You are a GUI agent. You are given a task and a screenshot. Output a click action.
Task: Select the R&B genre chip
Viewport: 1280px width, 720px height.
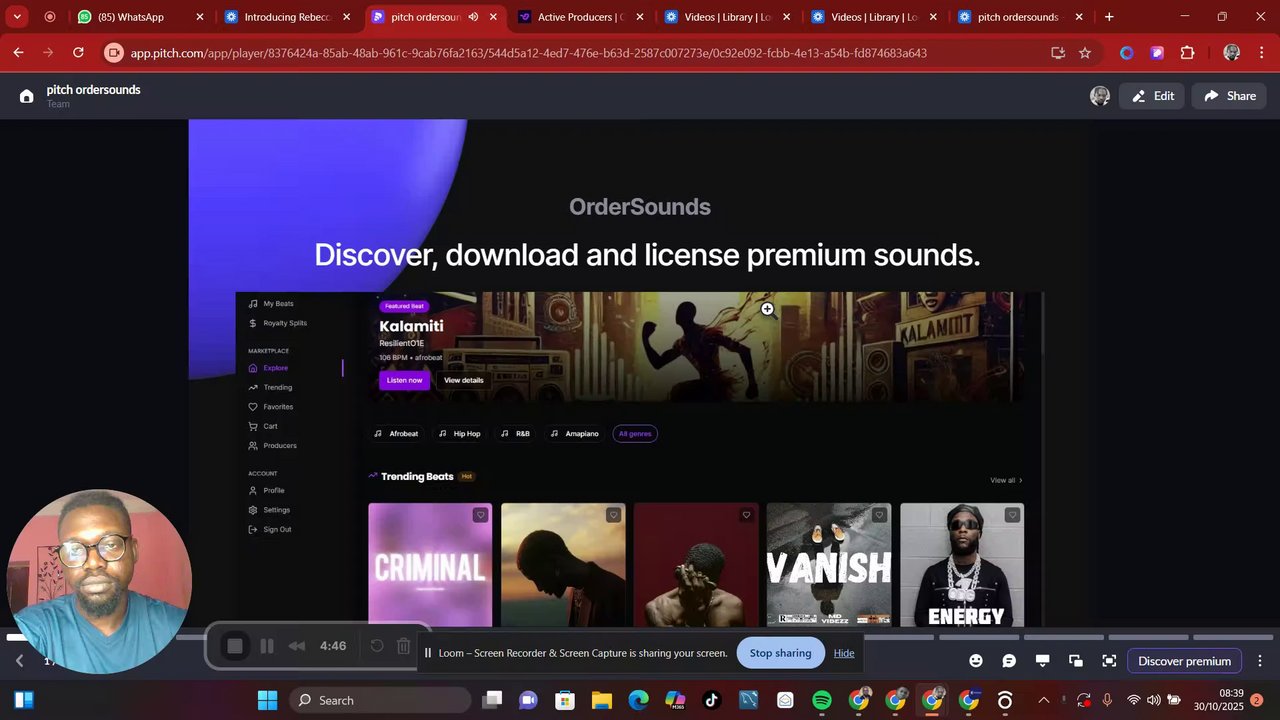516,434
